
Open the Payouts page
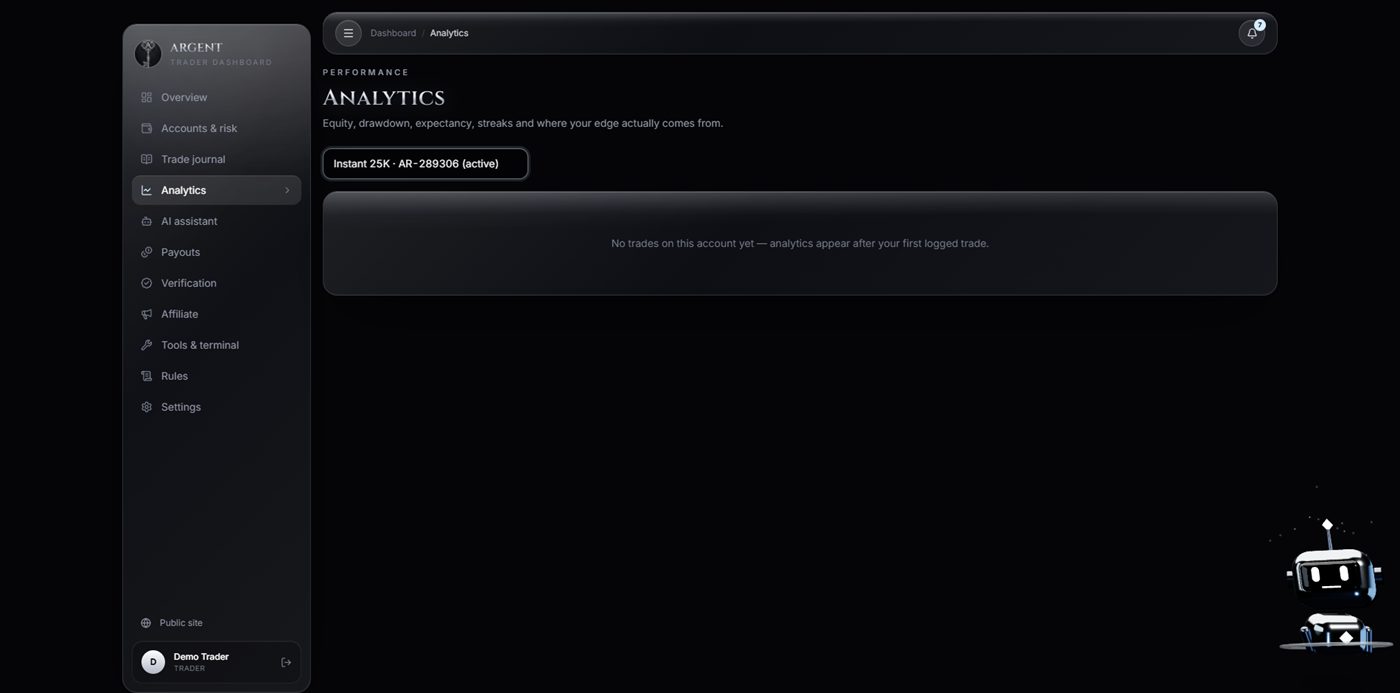(216, 252)
